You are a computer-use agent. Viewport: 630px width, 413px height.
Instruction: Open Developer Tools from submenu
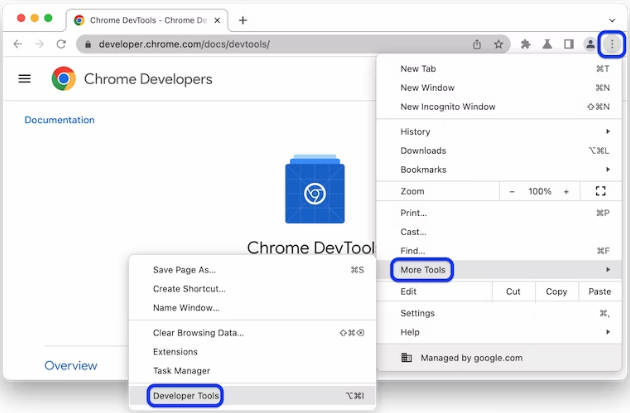(252, 396)
